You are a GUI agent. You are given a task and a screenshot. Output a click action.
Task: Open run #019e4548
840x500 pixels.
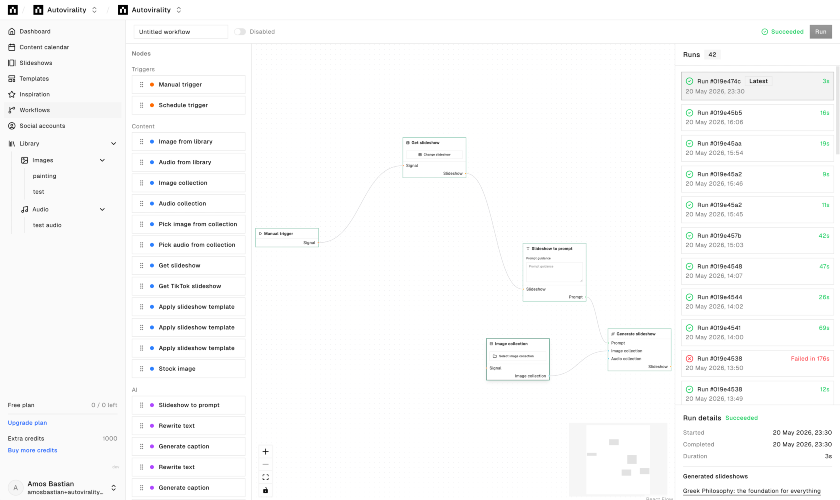(757, 271)
